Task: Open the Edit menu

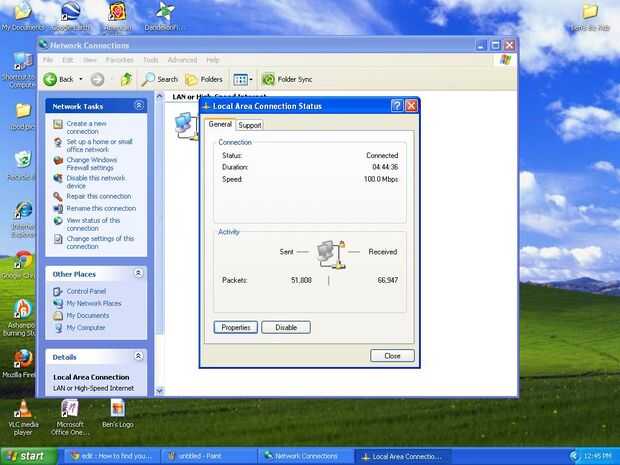Action: pos(68,60)
